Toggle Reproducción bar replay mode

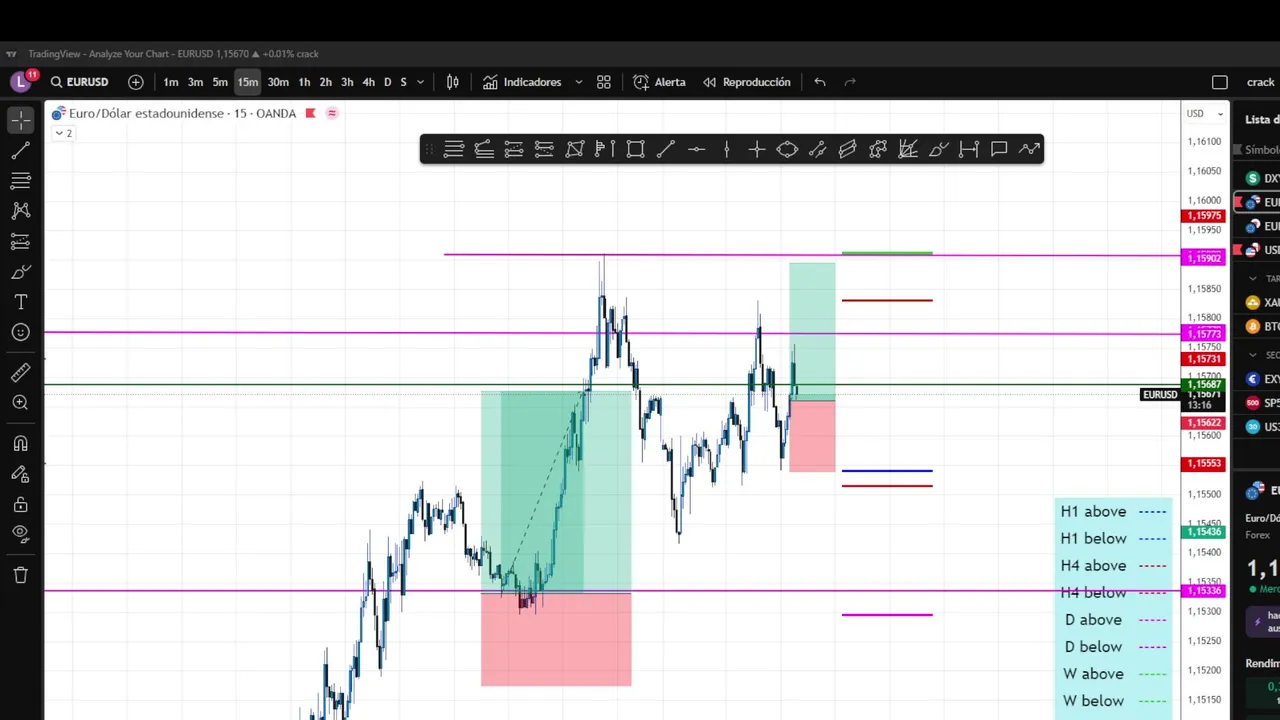746,82
